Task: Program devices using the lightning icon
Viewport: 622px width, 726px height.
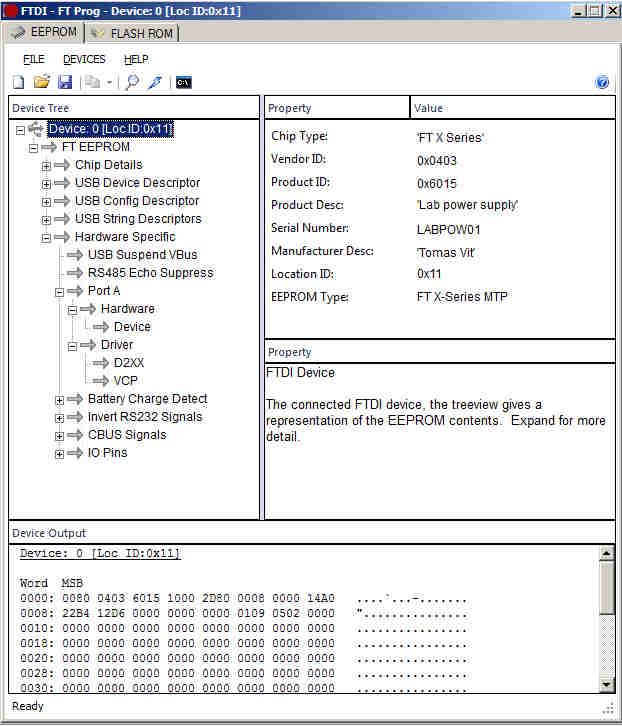Action: (155, 83)
